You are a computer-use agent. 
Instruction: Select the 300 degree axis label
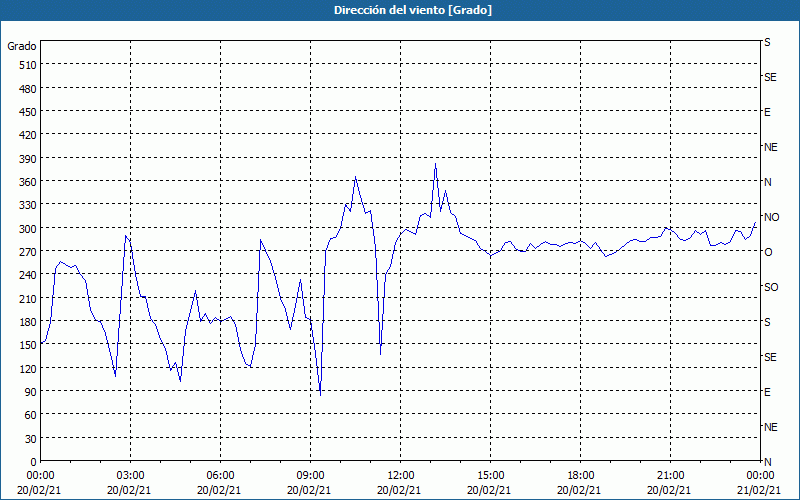[x=29, y=229]
